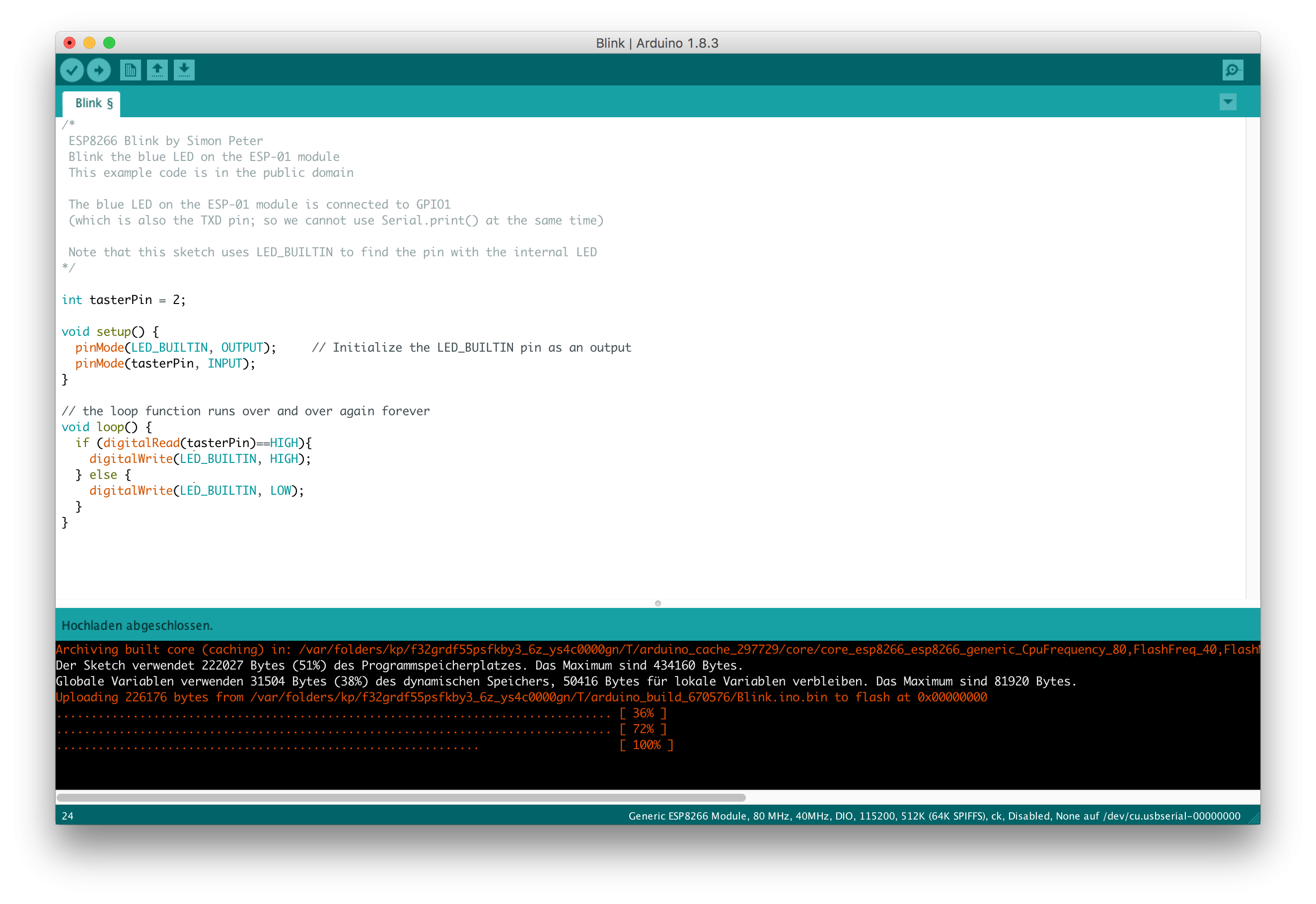Screen dimensions: 1316x904
Task: Zoom the window using green button
Action: pyautogui.click(x=109, y=43)
